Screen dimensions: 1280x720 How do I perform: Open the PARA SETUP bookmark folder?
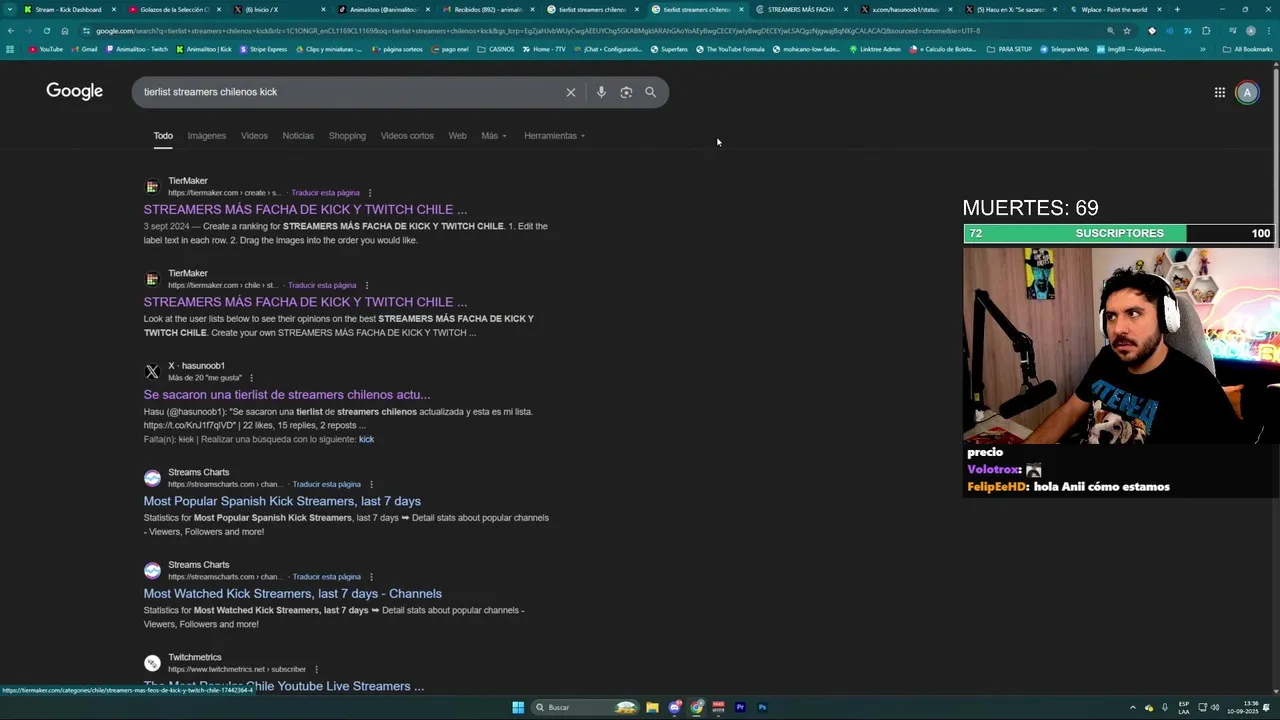coord(1009,49)
